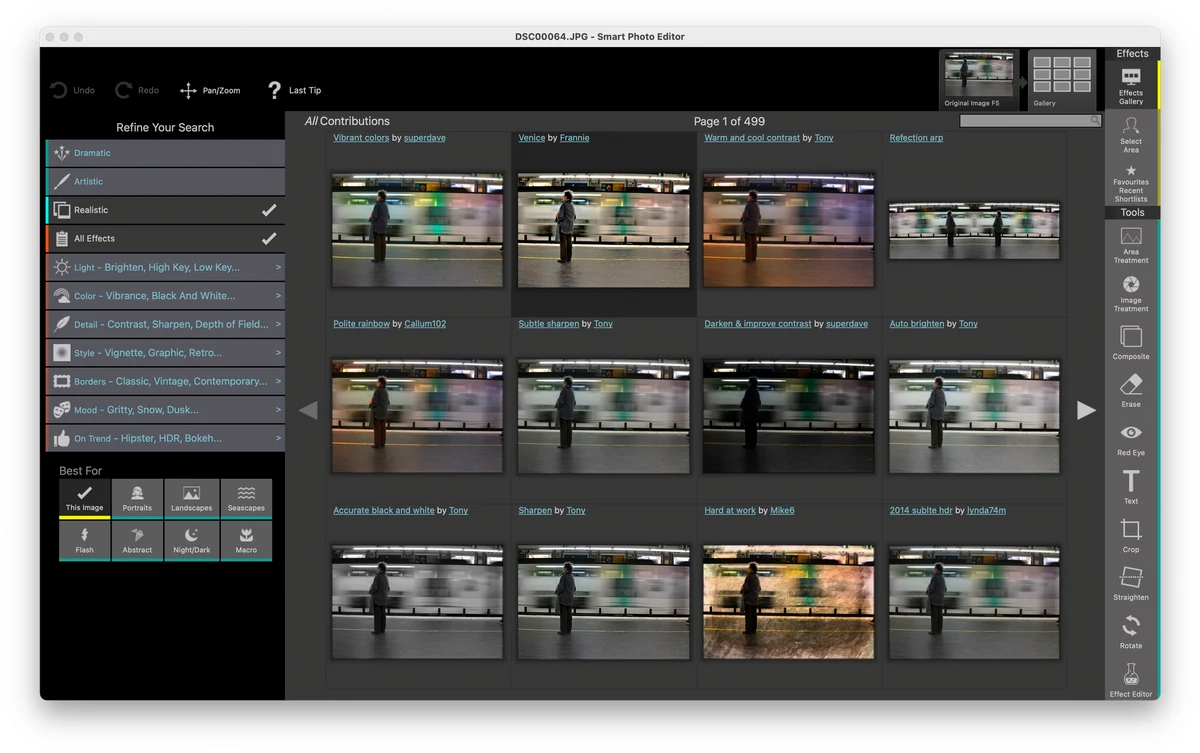Image resolution: width=1200 pixels, height=753 pixels.
Task: Select the Crop tool
Action: [1131, 535]
